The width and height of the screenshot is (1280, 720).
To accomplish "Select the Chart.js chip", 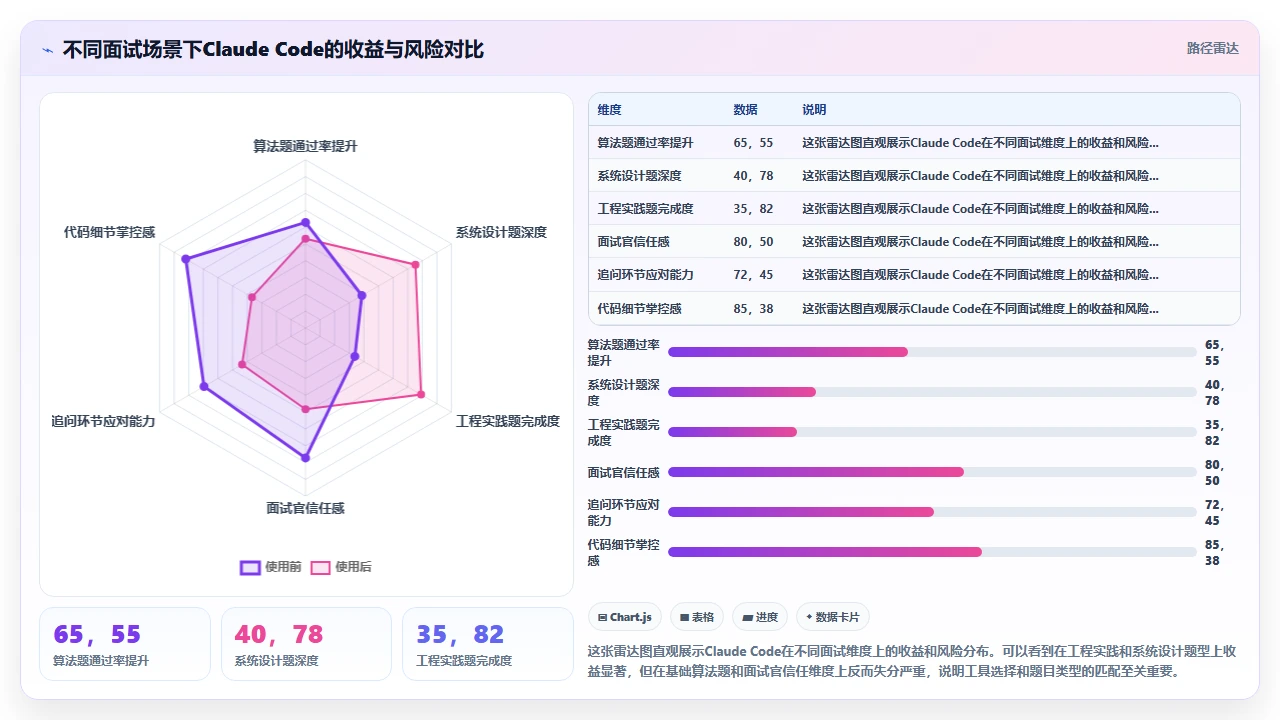I will 625,617.
